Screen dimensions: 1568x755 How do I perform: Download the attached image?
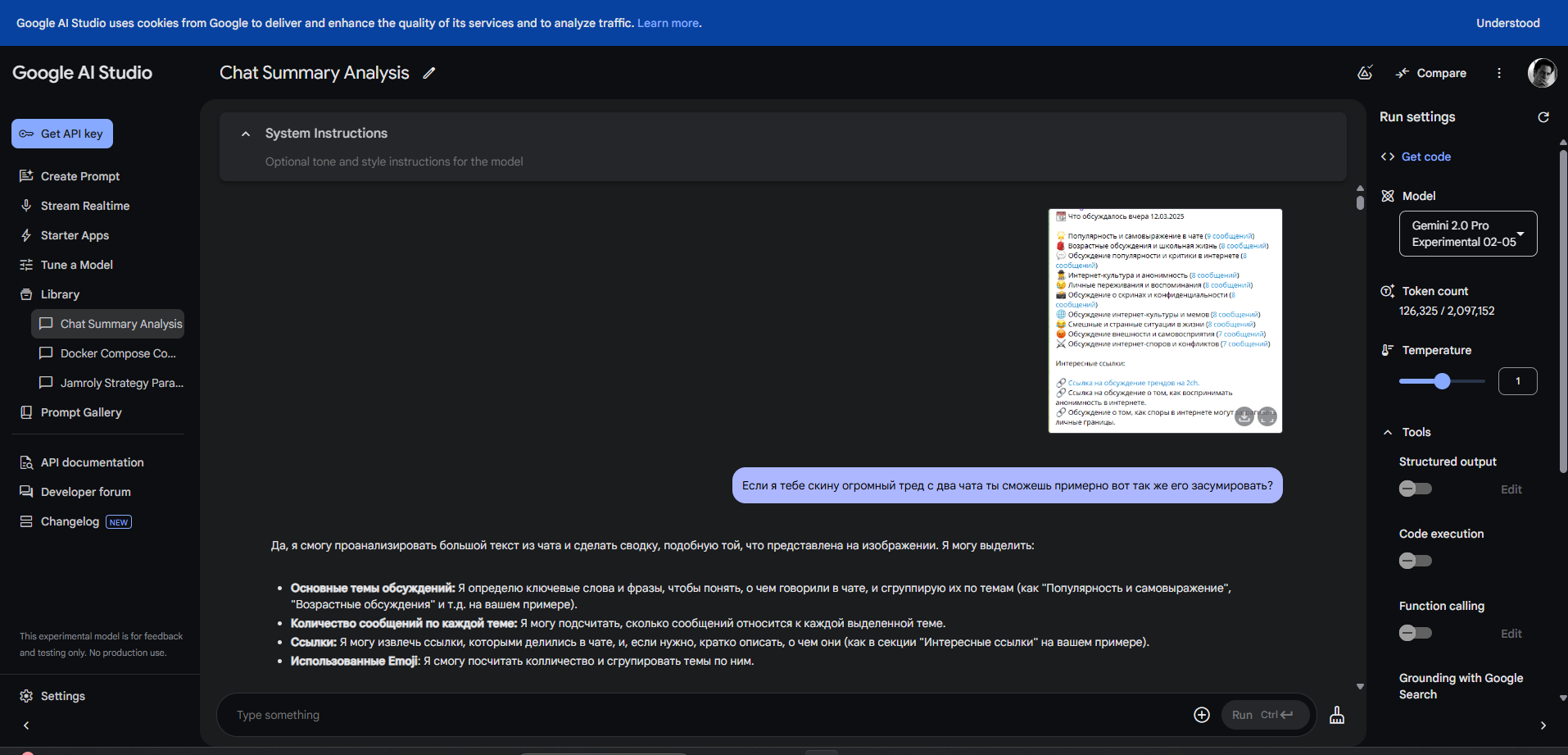pyautogui.click(x=1244, y=416)
